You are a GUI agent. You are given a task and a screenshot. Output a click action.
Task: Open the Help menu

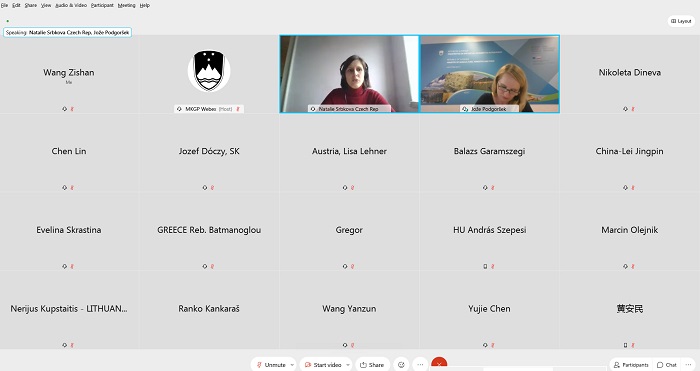click(x=145, y=5)
